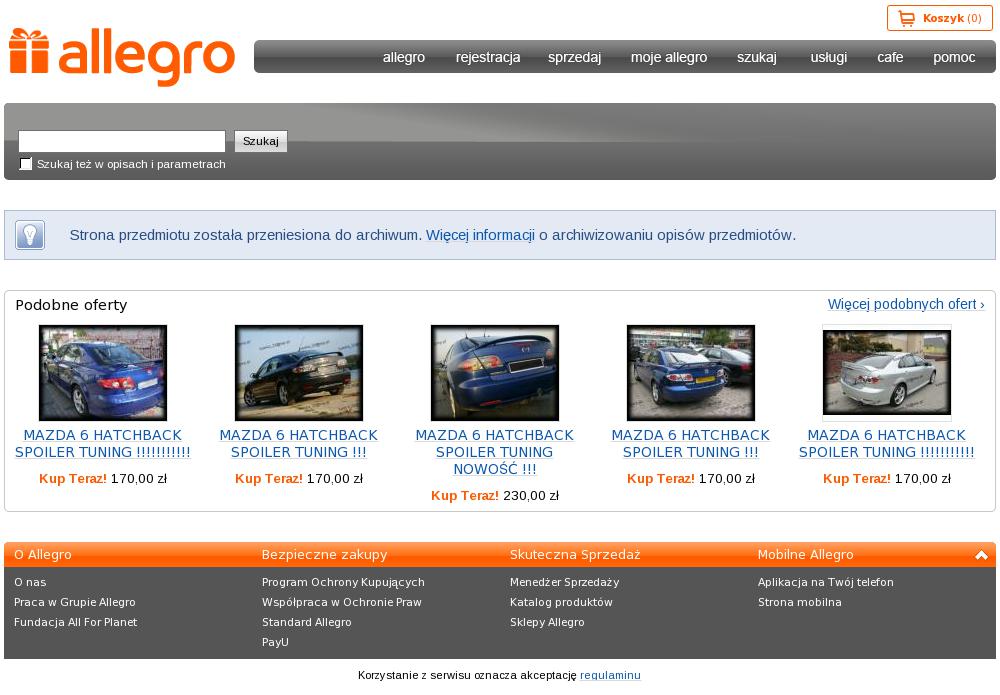Click the Szukaj search button
1000x695 pixels.
(261, 141)
